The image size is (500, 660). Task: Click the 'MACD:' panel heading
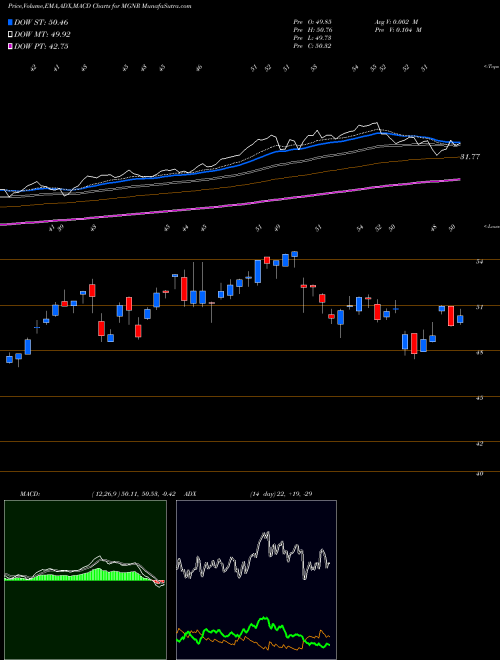point(29,494)
